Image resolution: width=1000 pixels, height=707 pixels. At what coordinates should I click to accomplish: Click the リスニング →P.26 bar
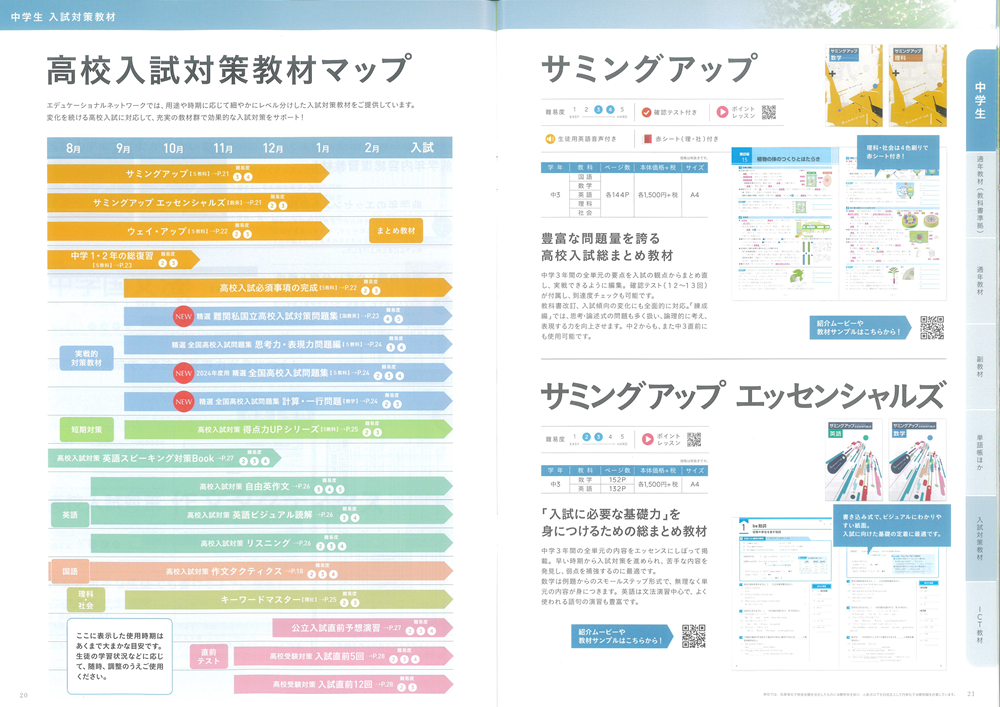[272, 543]
